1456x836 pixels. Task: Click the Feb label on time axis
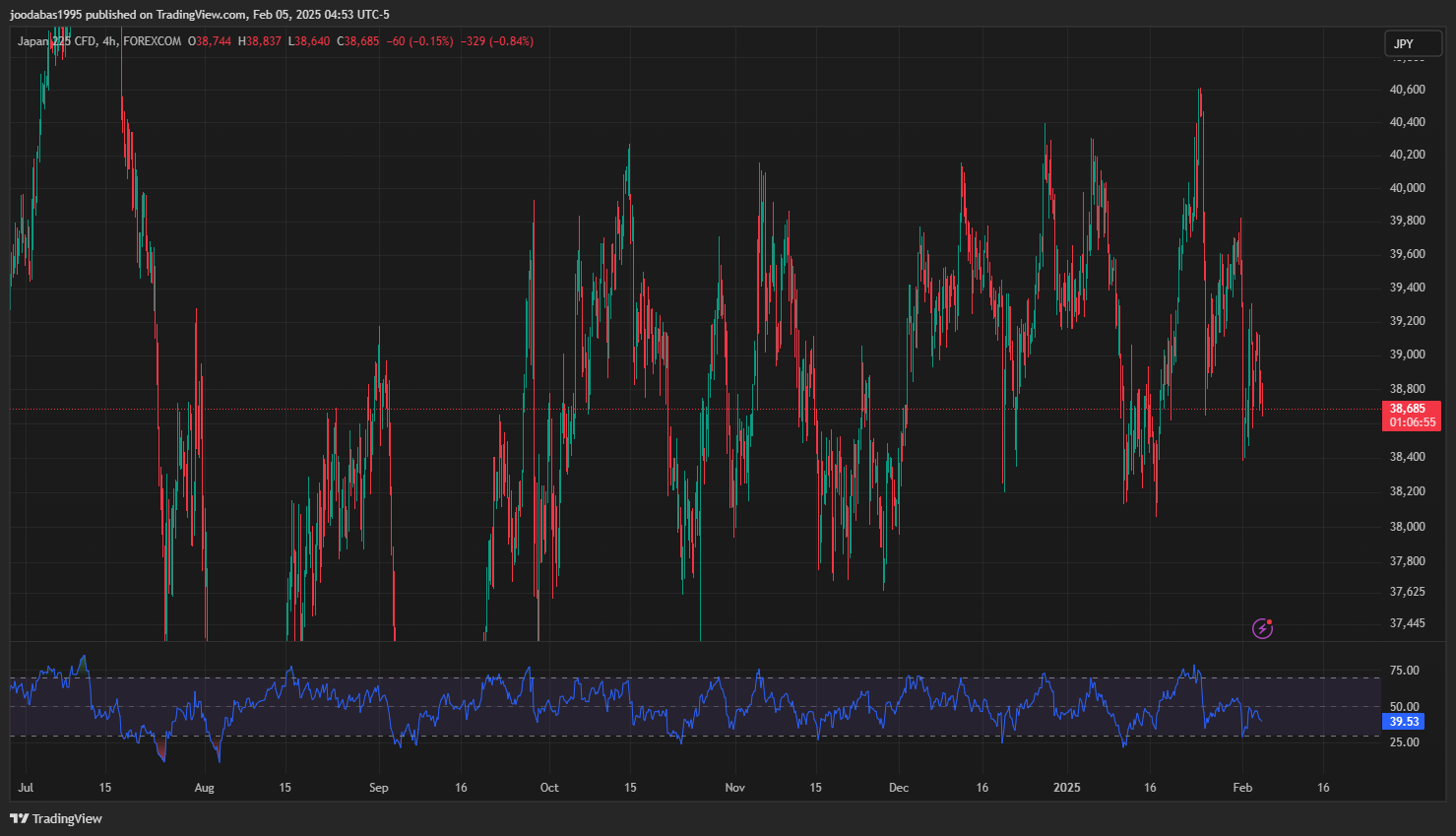[1242, 788]
